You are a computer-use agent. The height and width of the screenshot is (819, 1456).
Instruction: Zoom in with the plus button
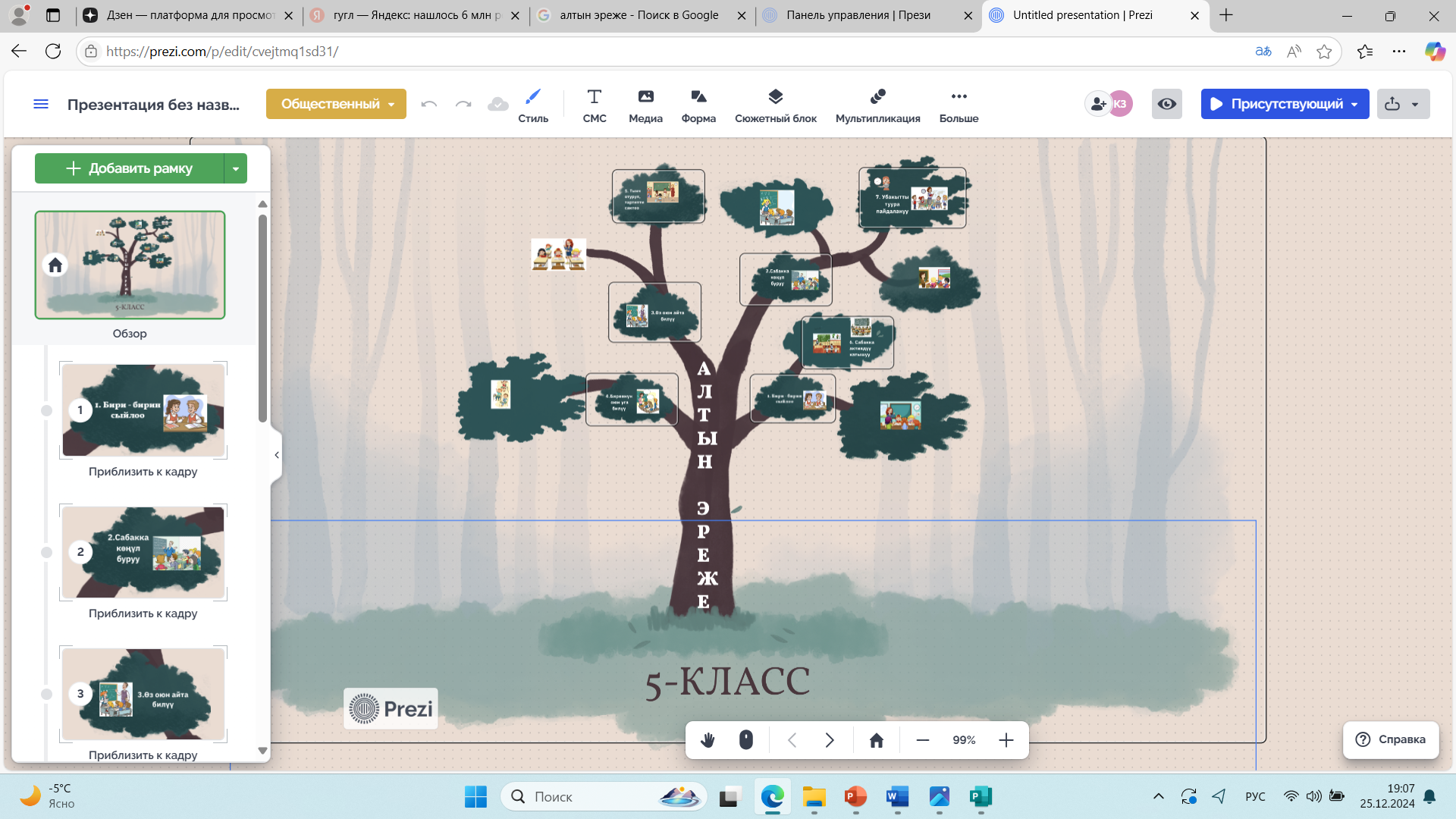1006,740
